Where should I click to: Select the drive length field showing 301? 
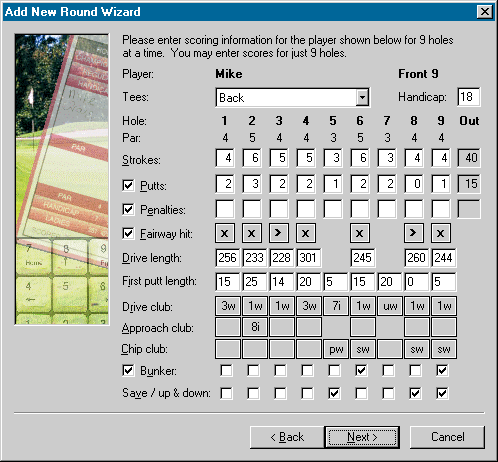(309, 258)
